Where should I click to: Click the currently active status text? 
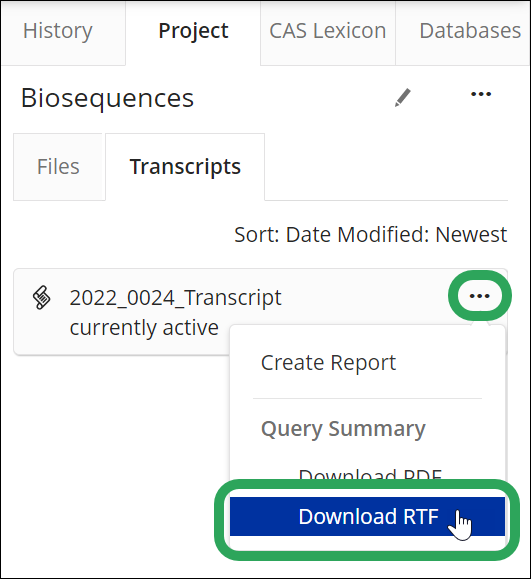(x=144, y=328)
